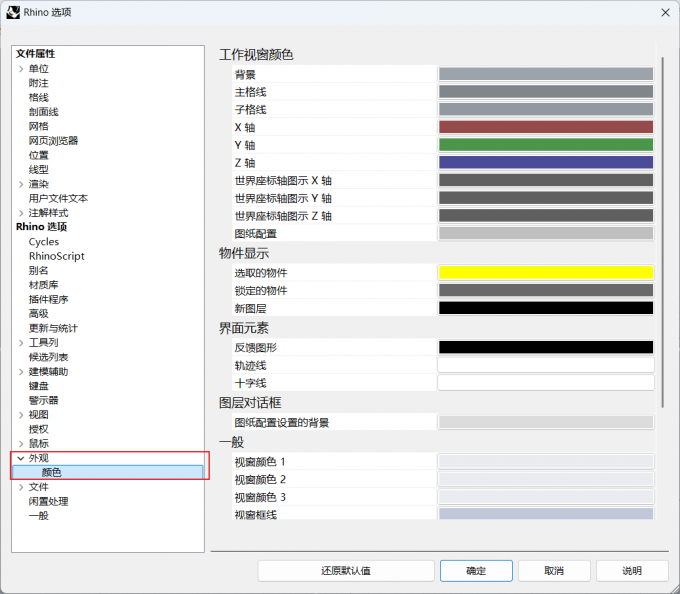This screenshot has width=680, height=594.
Task: Expand the 文件 tree node
Action: tap(21, 487)
